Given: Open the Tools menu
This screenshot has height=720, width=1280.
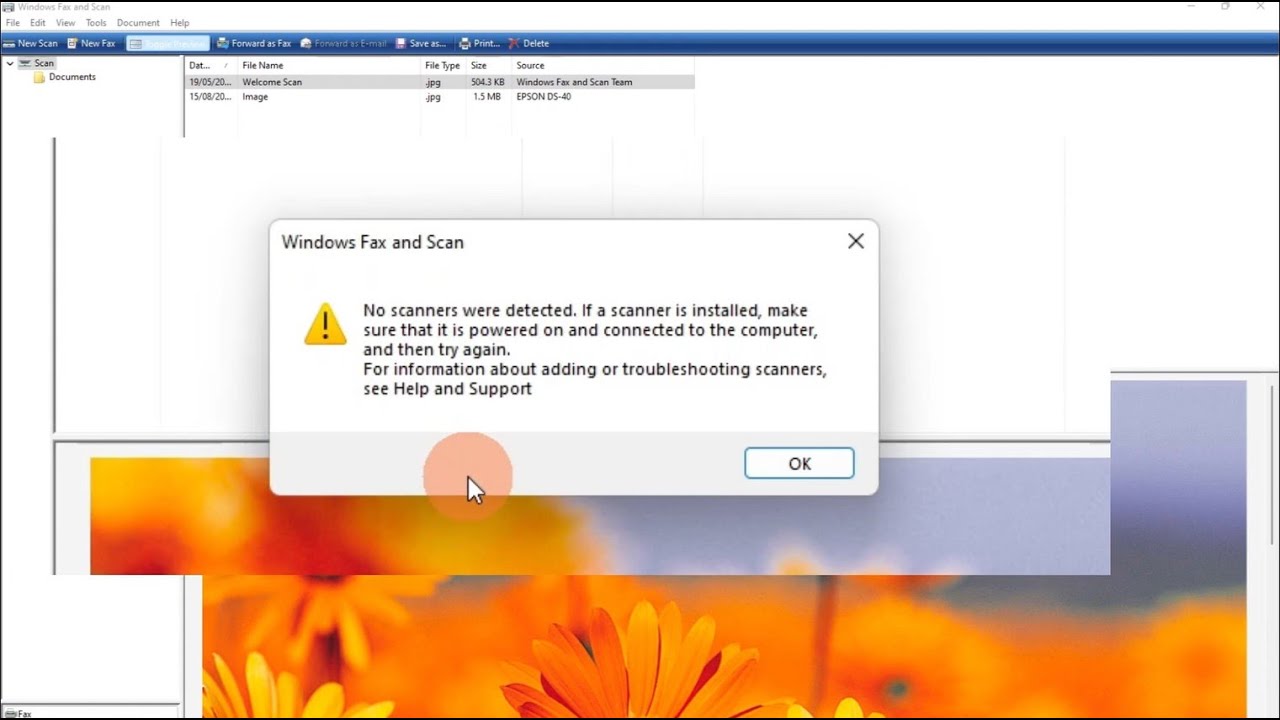Looking at the screenshot, I should pyautogui.click(x=96, y=22).
